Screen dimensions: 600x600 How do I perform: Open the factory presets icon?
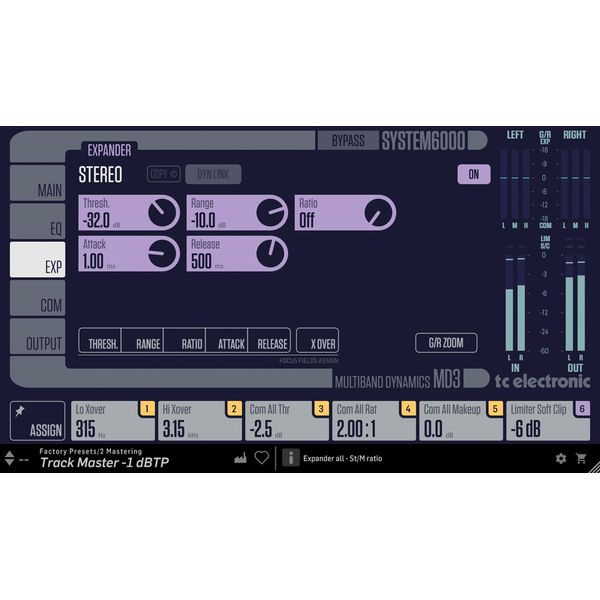pos(240,458)
